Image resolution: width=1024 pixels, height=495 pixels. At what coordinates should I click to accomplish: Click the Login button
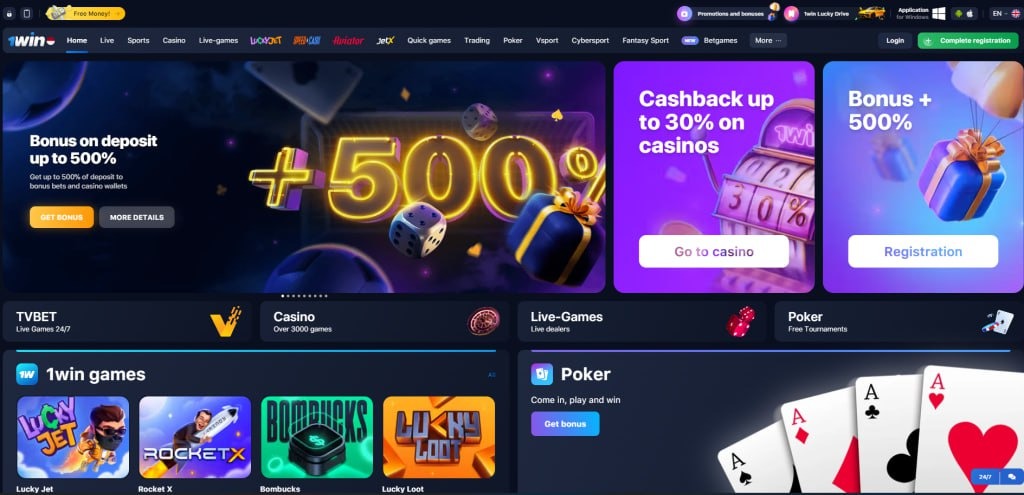[x=895, y=40]
